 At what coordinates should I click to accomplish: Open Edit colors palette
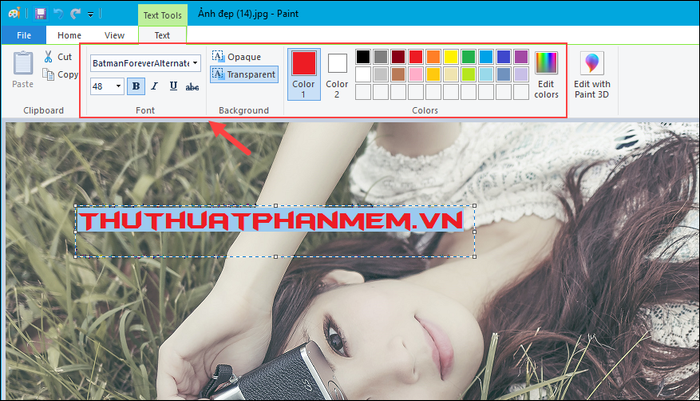[x=546, y=75]
